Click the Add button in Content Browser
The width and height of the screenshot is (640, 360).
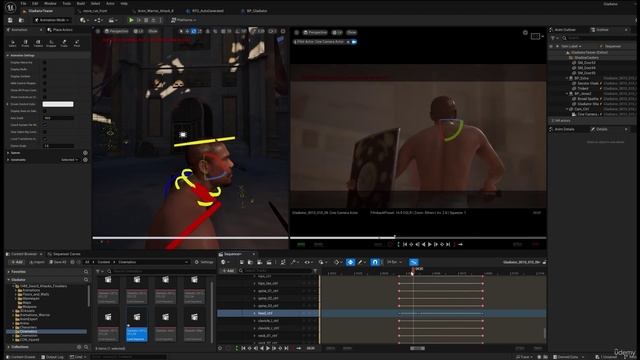(17, 262)
